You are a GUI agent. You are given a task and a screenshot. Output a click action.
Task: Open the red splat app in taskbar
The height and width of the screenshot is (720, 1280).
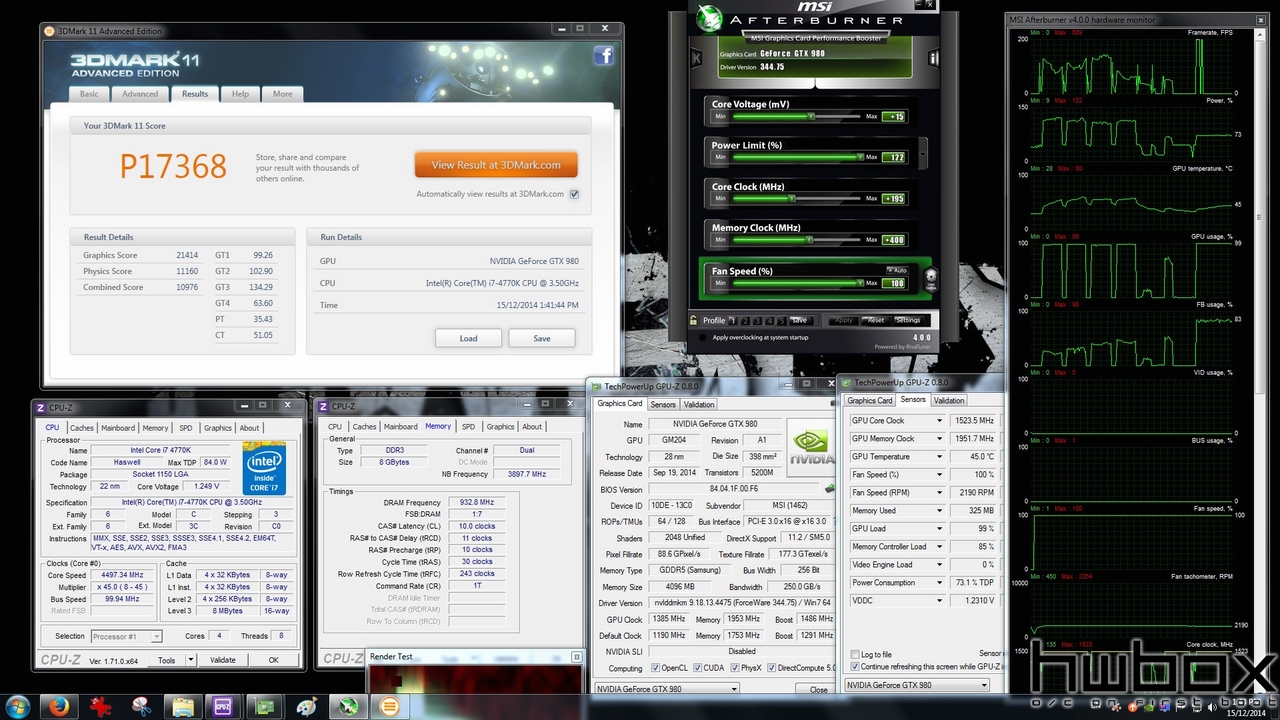click(100, 706)
